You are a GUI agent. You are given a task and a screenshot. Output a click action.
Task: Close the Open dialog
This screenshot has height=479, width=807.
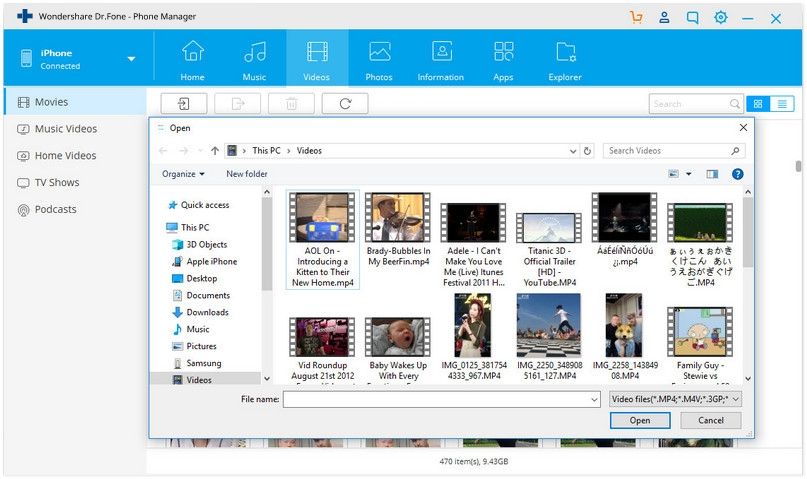(743, 128)
